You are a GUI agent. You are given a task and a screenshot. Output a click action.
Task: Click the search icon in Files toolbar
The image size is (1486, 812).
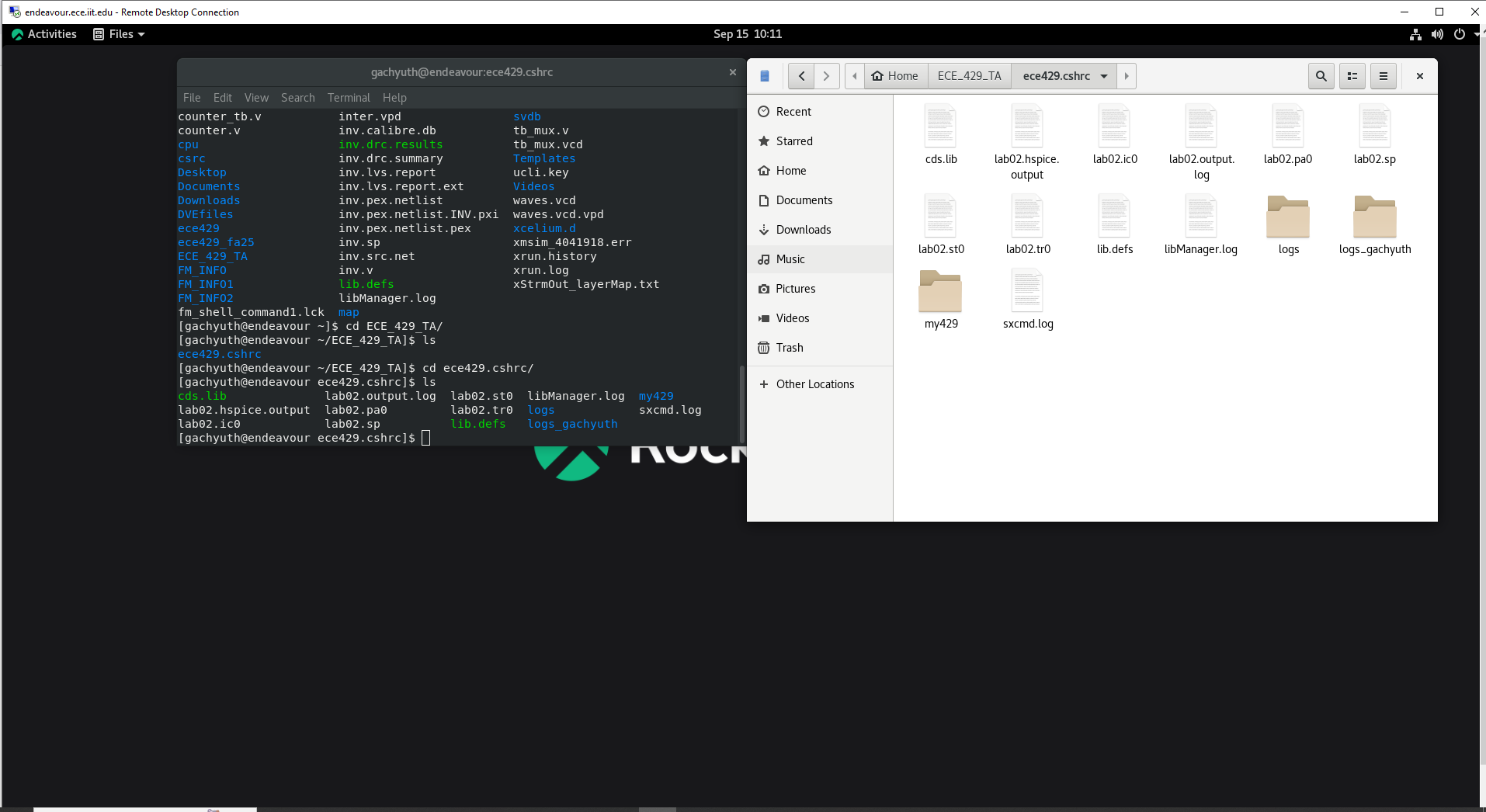(1321, 76)
